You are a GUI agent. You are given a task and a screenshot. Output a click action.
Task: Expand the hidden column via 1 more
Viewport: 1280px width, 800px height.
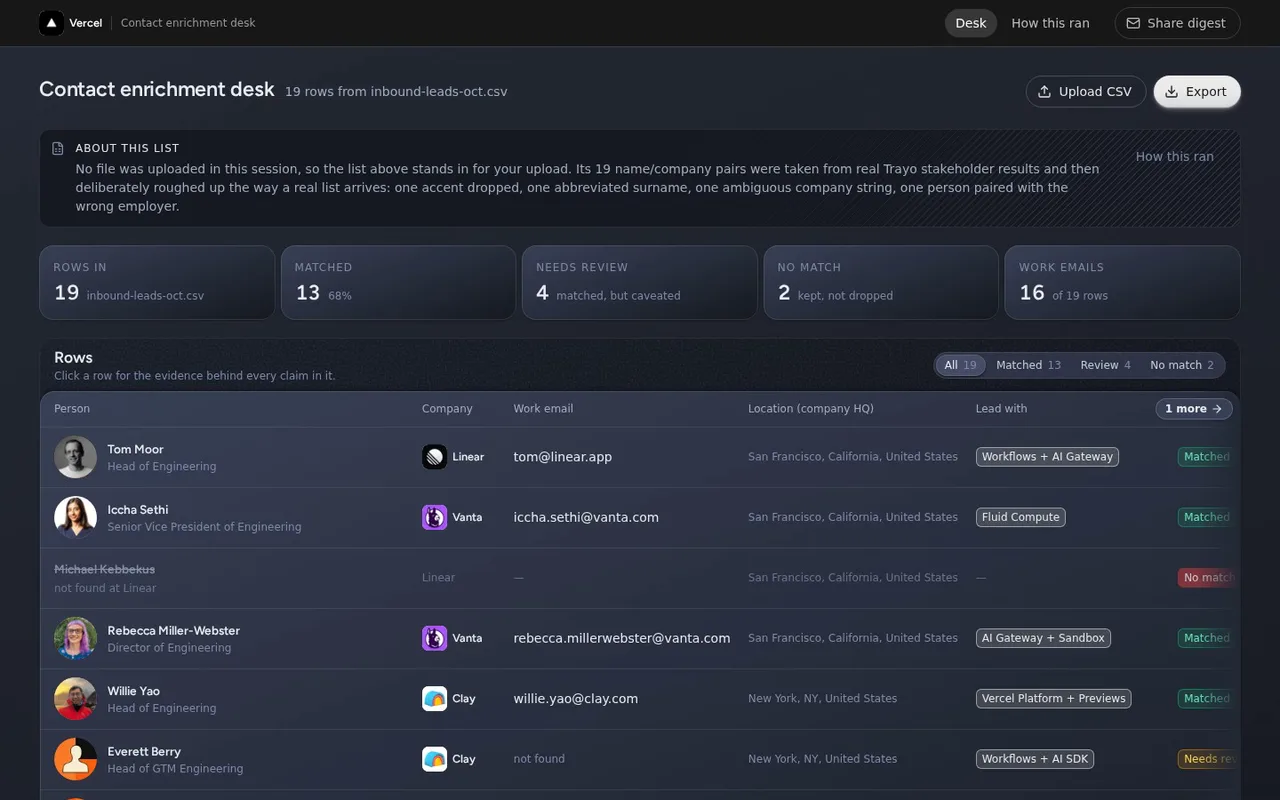pos(1194,408)
